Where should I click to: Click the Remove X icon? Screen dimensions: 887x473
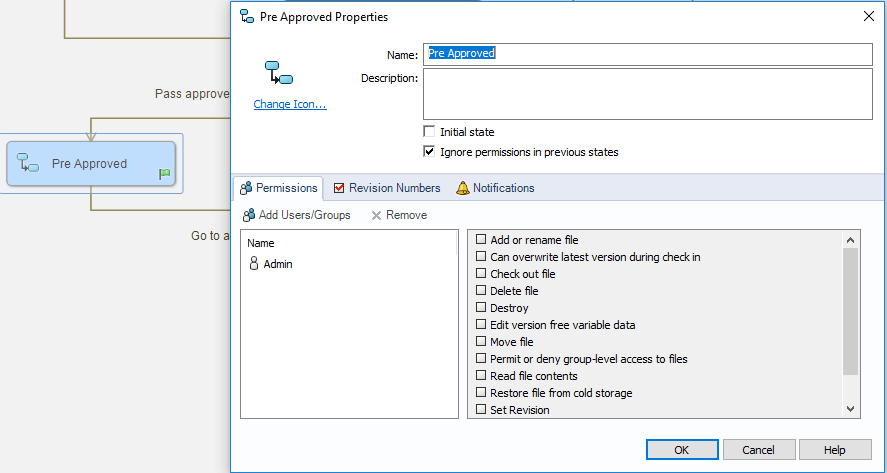(376, 215)
